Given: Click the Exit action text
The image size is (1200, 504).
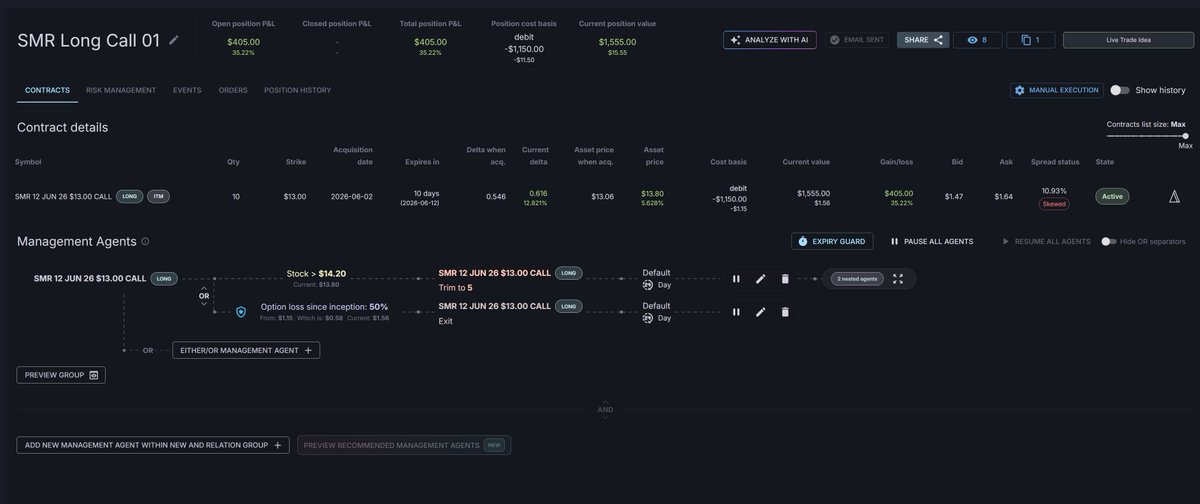Looking at the screenshot, I should pos(447,321).
